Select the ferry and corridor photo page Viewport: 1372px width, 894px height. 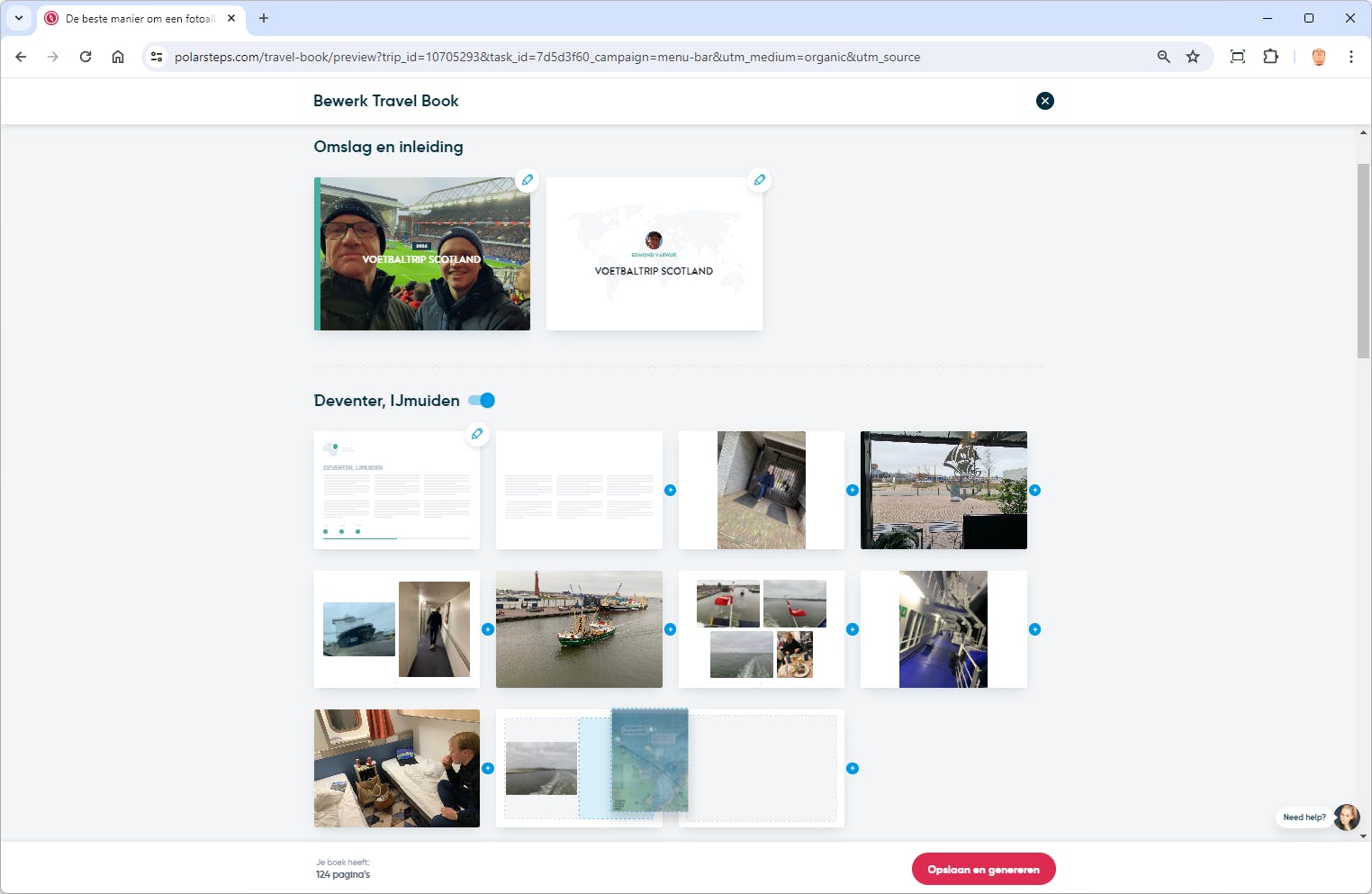[x=397, y=629]
